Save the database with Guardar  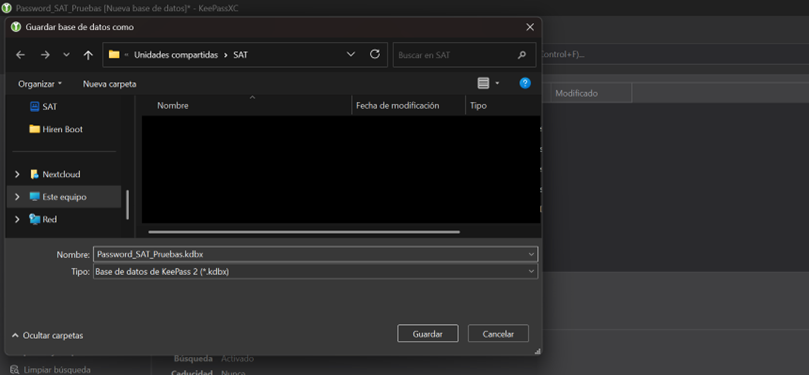pyautogui.click(x=428, y=334)
